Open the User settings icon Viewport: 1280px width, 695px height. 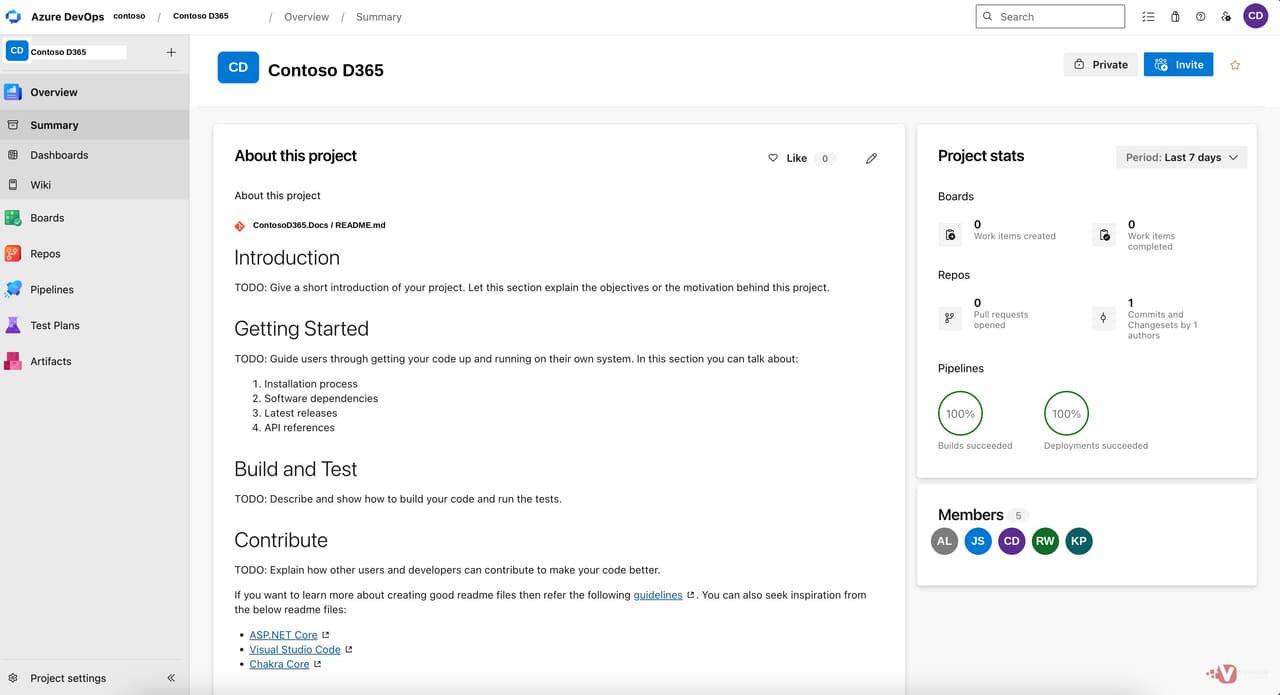click(1226, 17)
